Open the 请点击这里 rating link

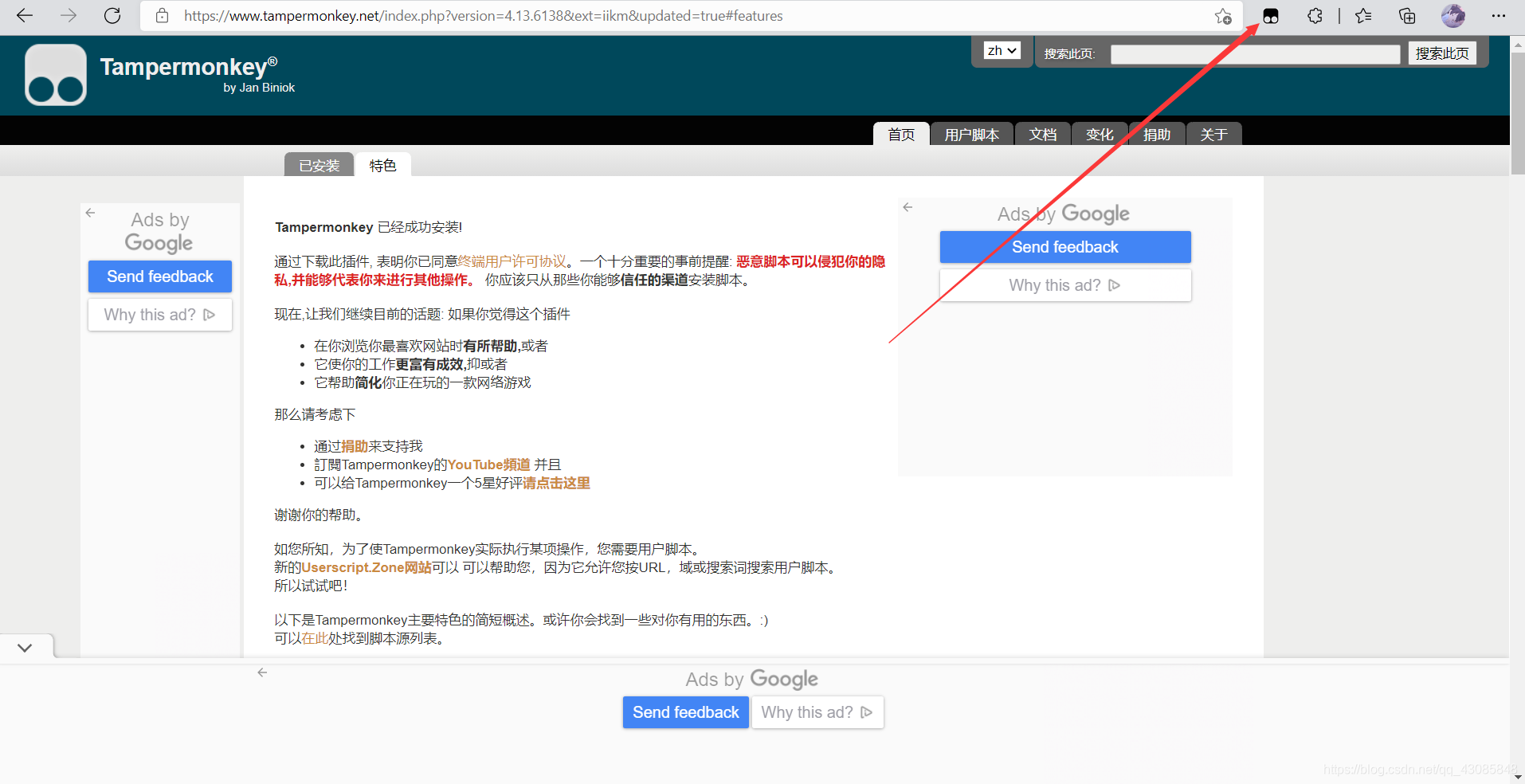tap(556, 483)
